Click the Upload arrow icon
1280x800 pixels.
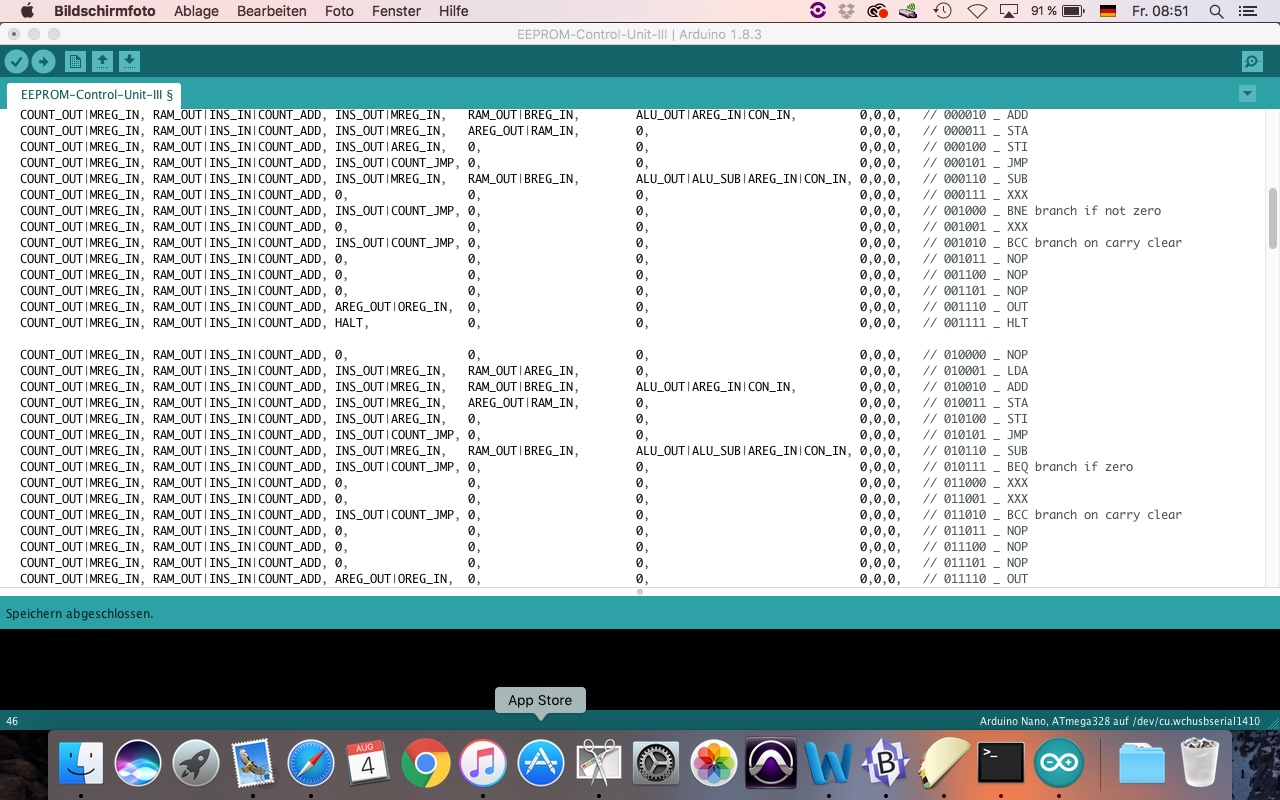(43, 62)
